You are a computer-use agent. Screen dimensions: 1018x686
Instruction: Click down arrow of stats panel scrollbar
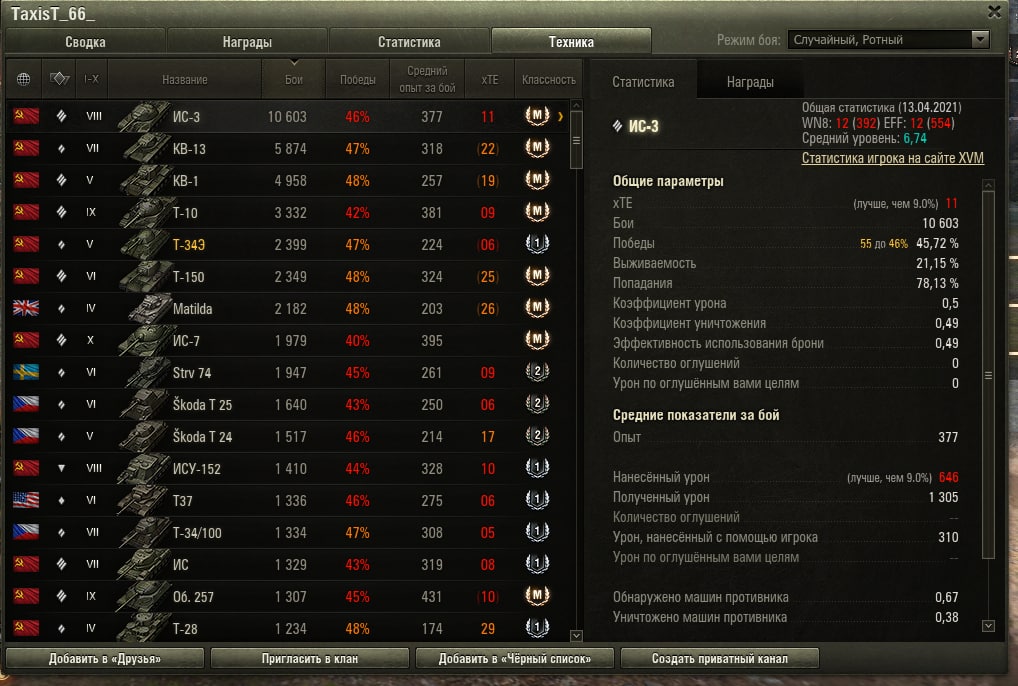coord(988,626)
